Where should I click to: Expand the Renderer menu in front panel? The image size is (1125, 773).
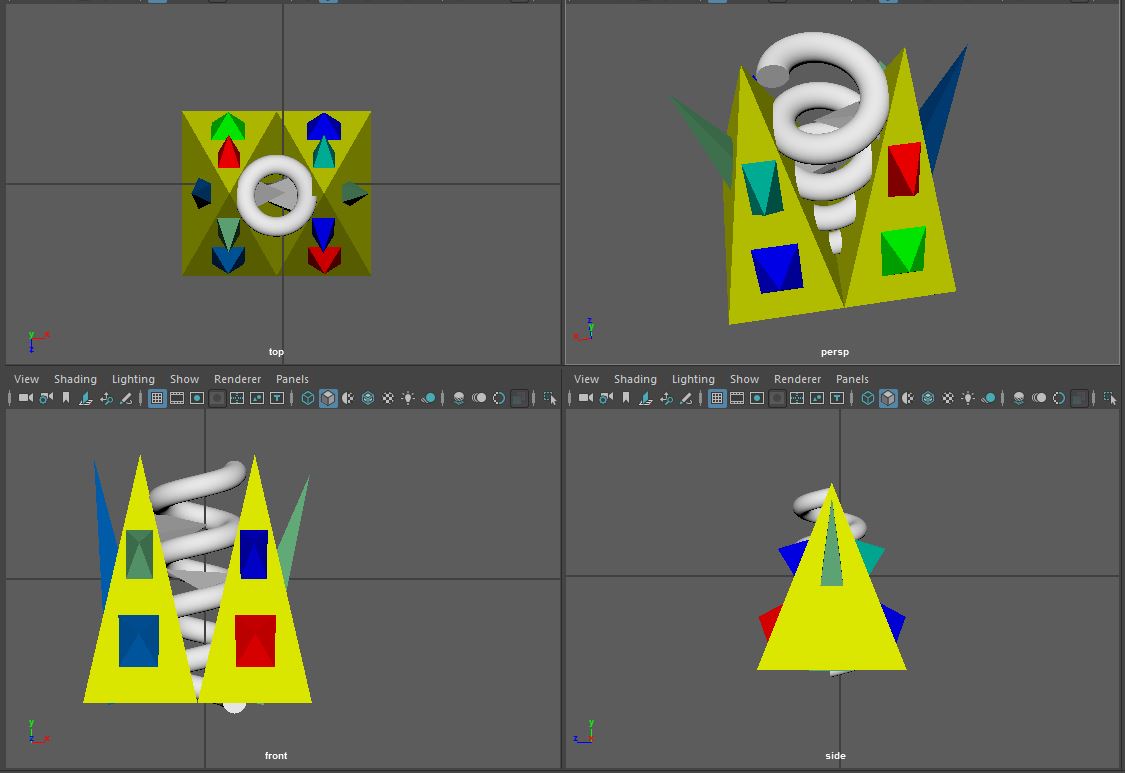click(237, 379)
